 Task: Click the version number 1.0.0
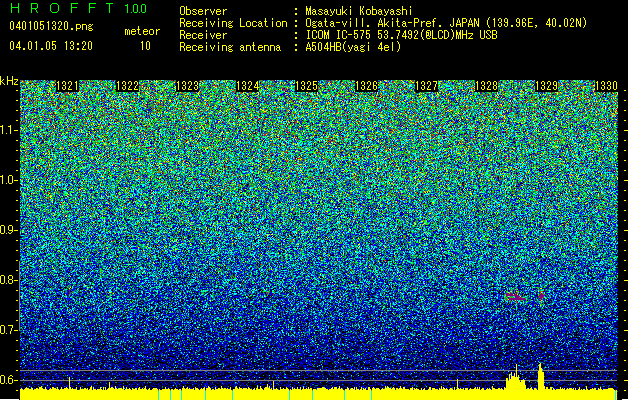point(136,9)
